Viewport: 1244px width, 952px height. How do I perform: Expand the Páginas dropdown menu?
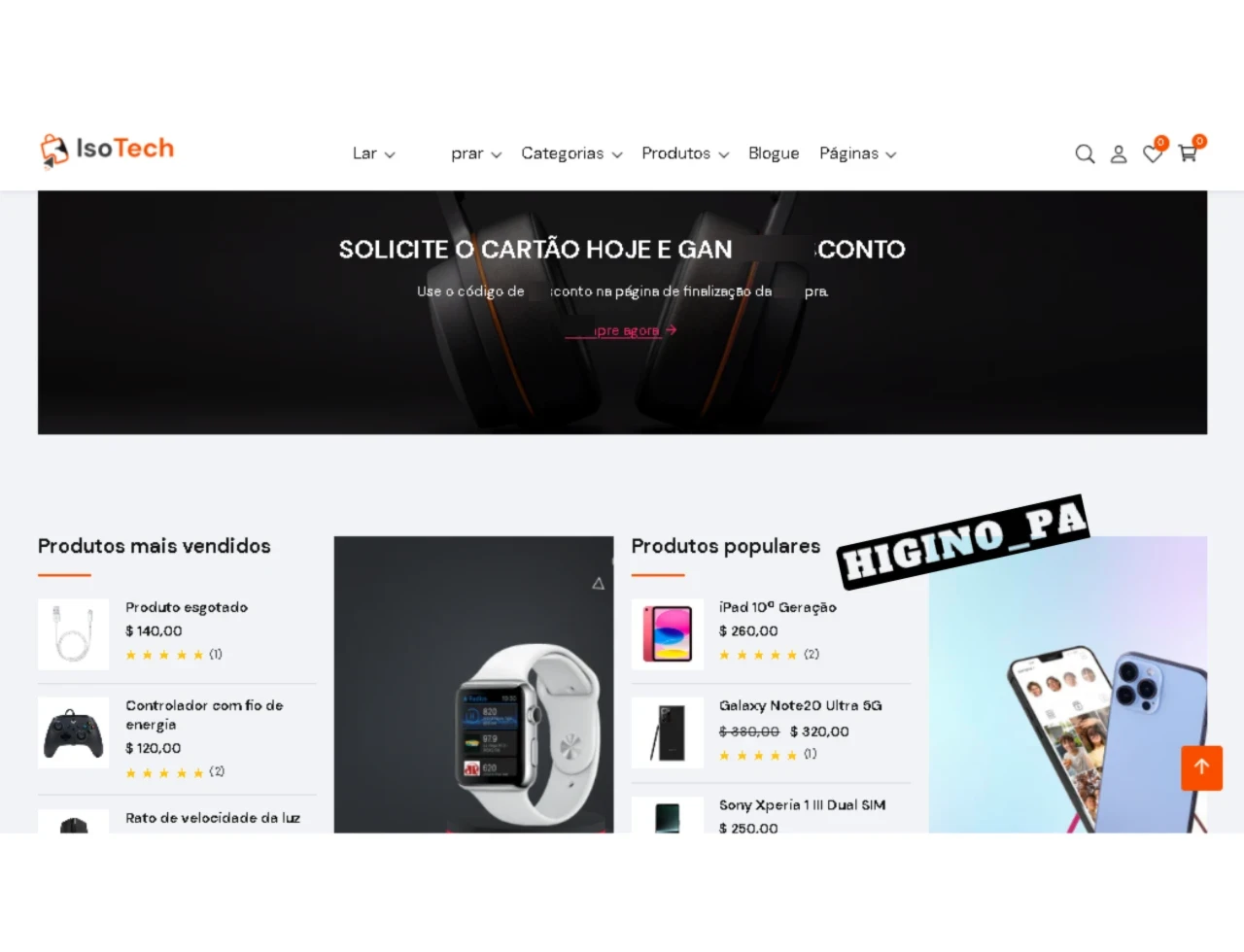(858, 153)
